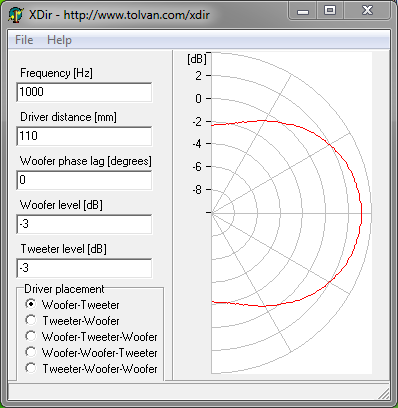Minimize the XDir window
398x408 pixels.
[x=303, y=12]
